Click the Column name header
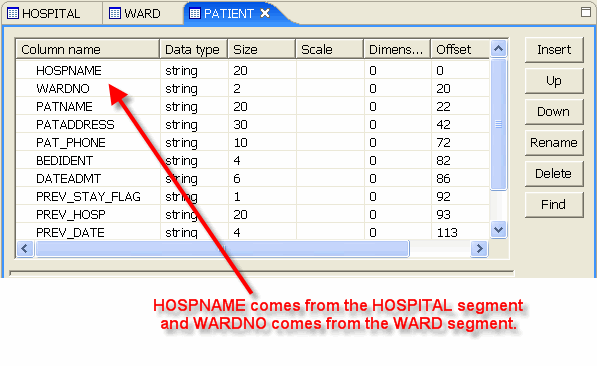The image size is (597, 366). 88,50
